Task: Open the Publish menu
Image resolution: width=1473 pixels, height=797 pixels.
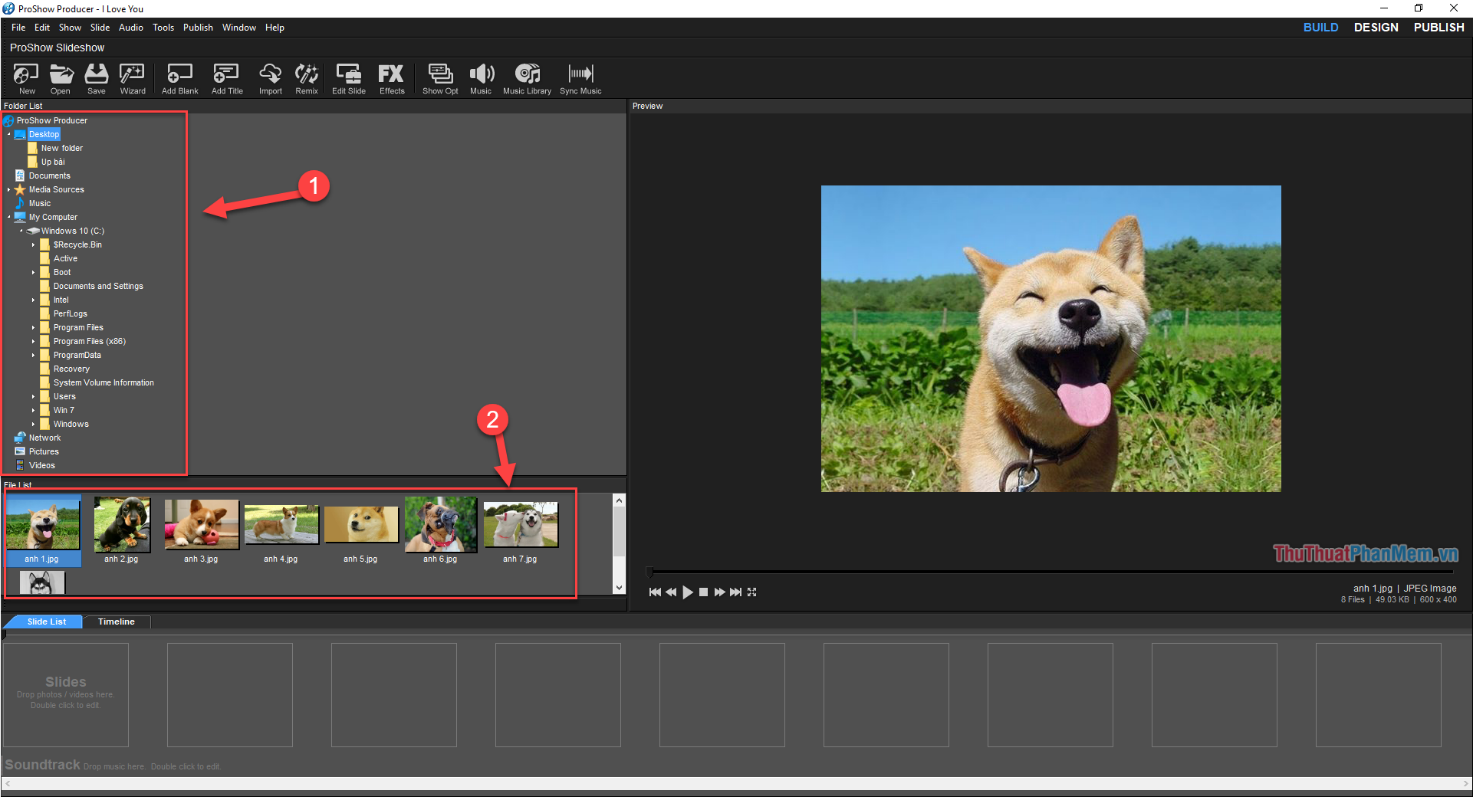Action: 197,27
